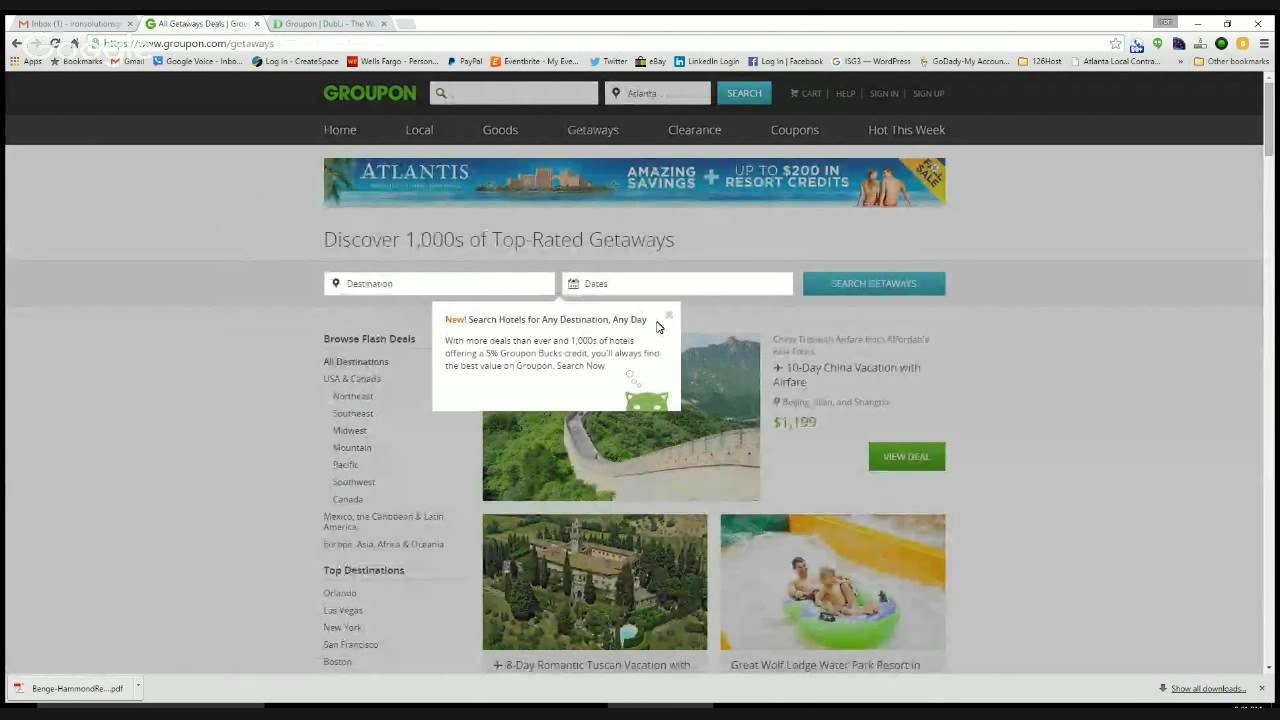Click the browser reload icon
The image size is (1280, 720).
(55, 44)
